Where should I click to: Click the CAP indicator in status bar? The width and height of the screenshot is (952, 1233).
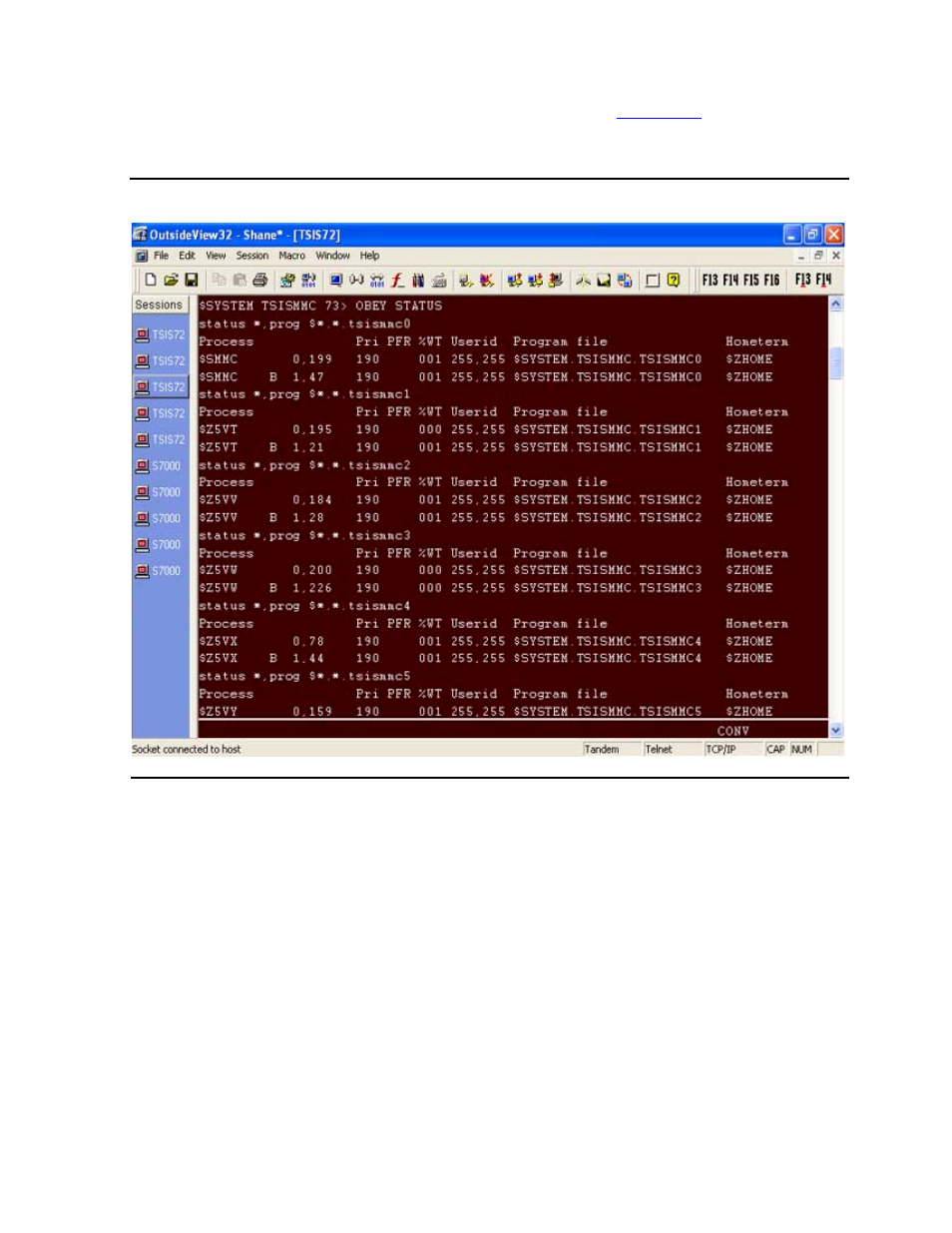tap(776, 750)
